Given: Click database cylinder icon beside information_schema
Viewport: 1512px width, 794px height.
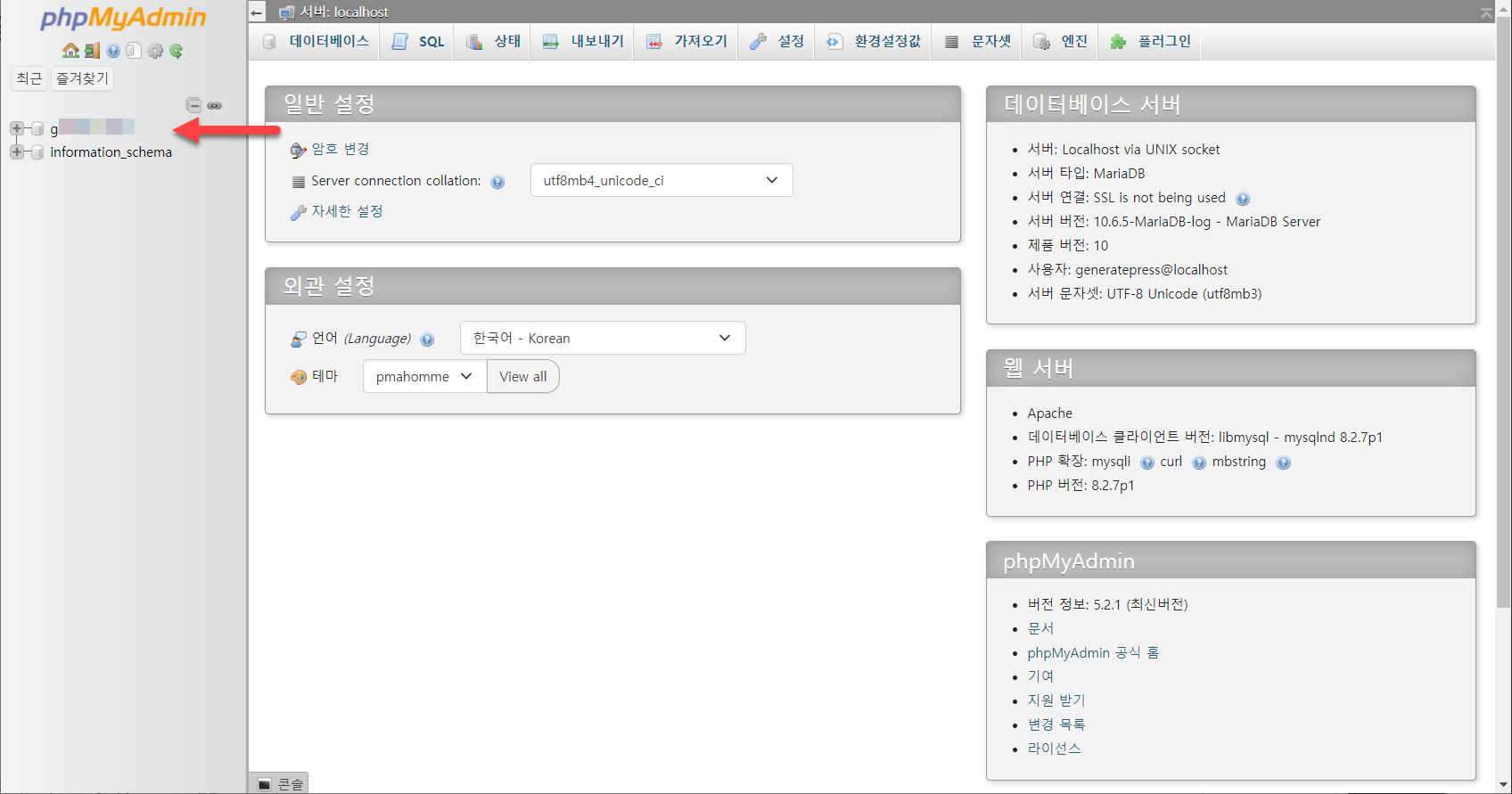Looking at the screenshot, I should [x=37, y=152].
